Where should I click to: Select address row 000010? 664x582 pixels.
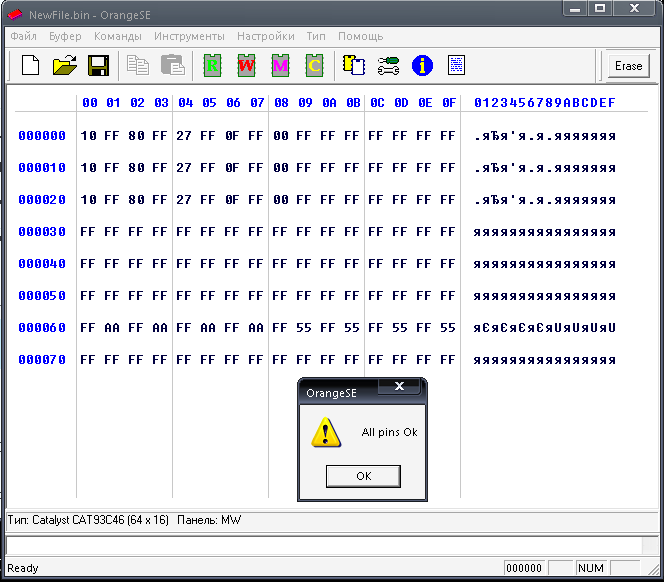[42, 168]
